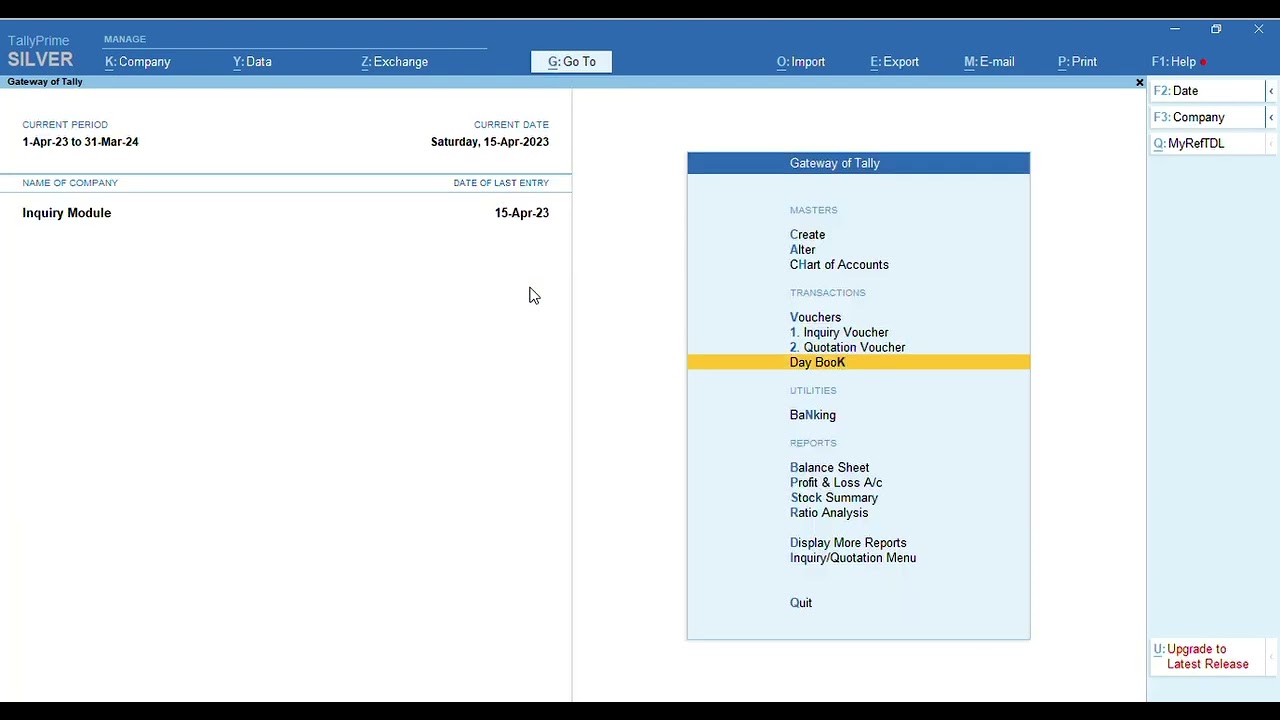The height and width of the screenshot is (720, 1280).
Task: Open Chart of Accounts
Action: click(839, 265)
